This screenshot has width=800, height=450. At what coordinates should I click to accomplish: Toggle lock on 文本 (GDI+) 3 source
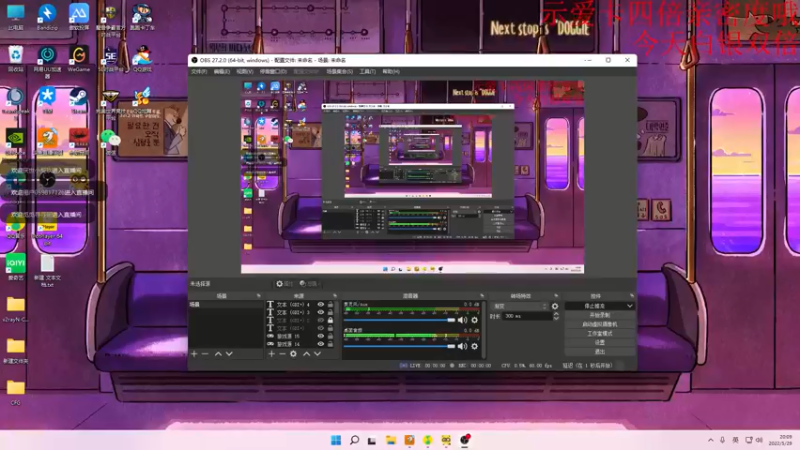point(331,312)
